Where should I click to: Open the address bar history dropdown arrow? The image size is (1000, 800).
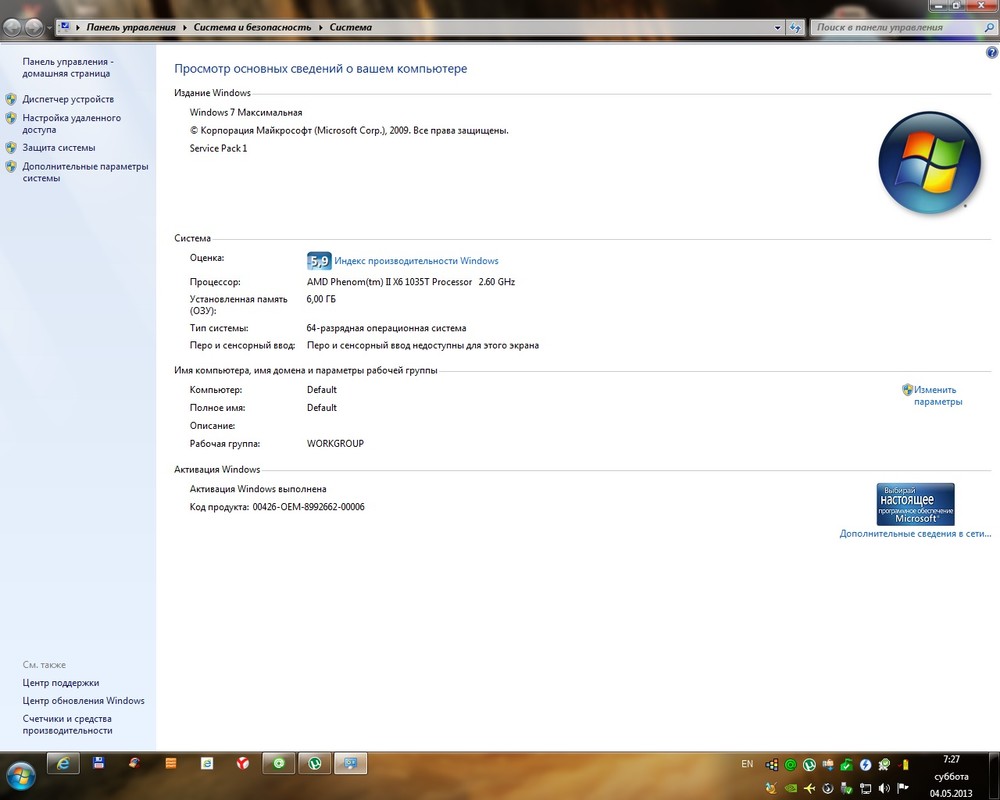point(777,27)
